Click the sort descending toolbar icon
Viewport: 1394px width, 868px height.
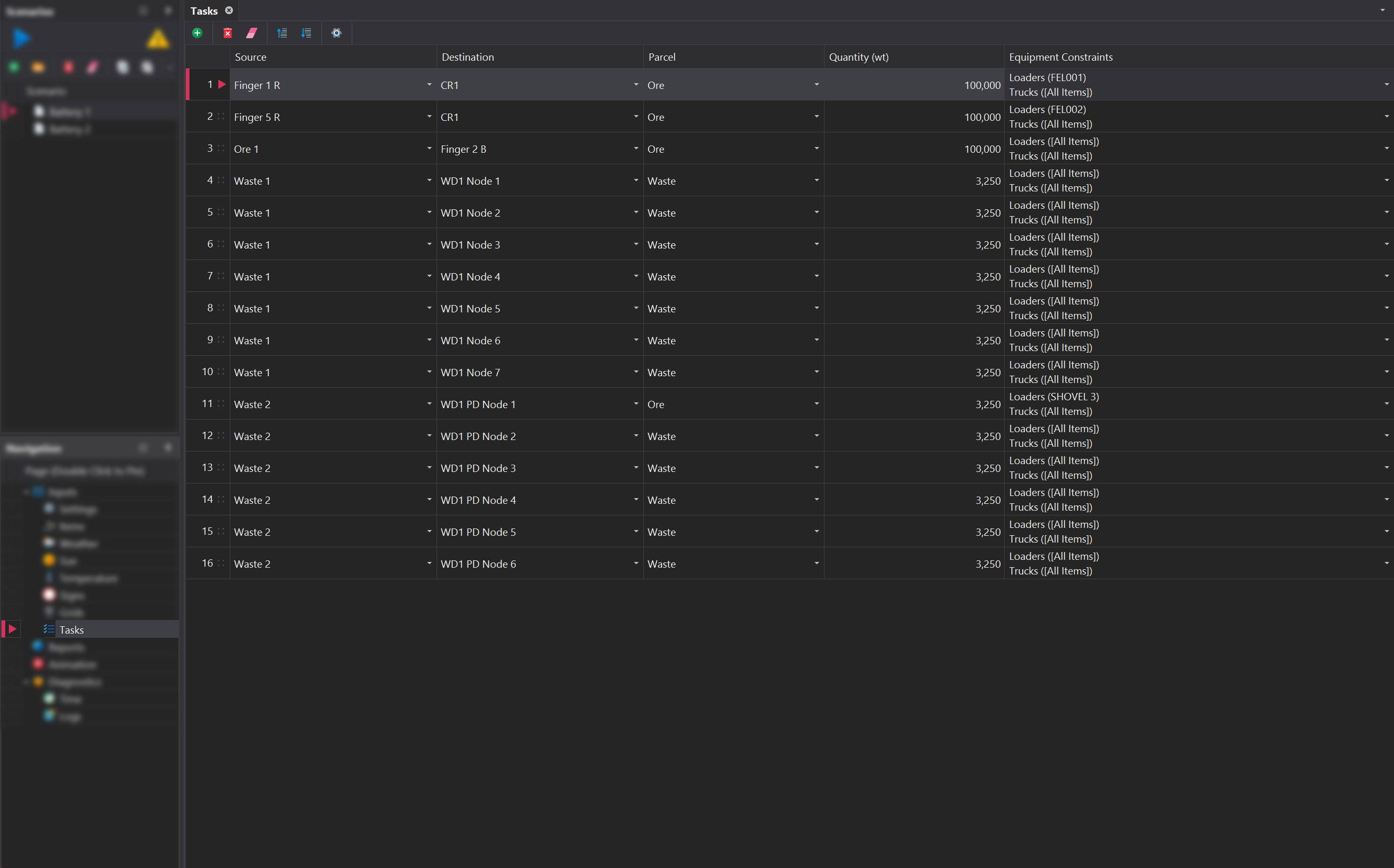coord(306,33)
